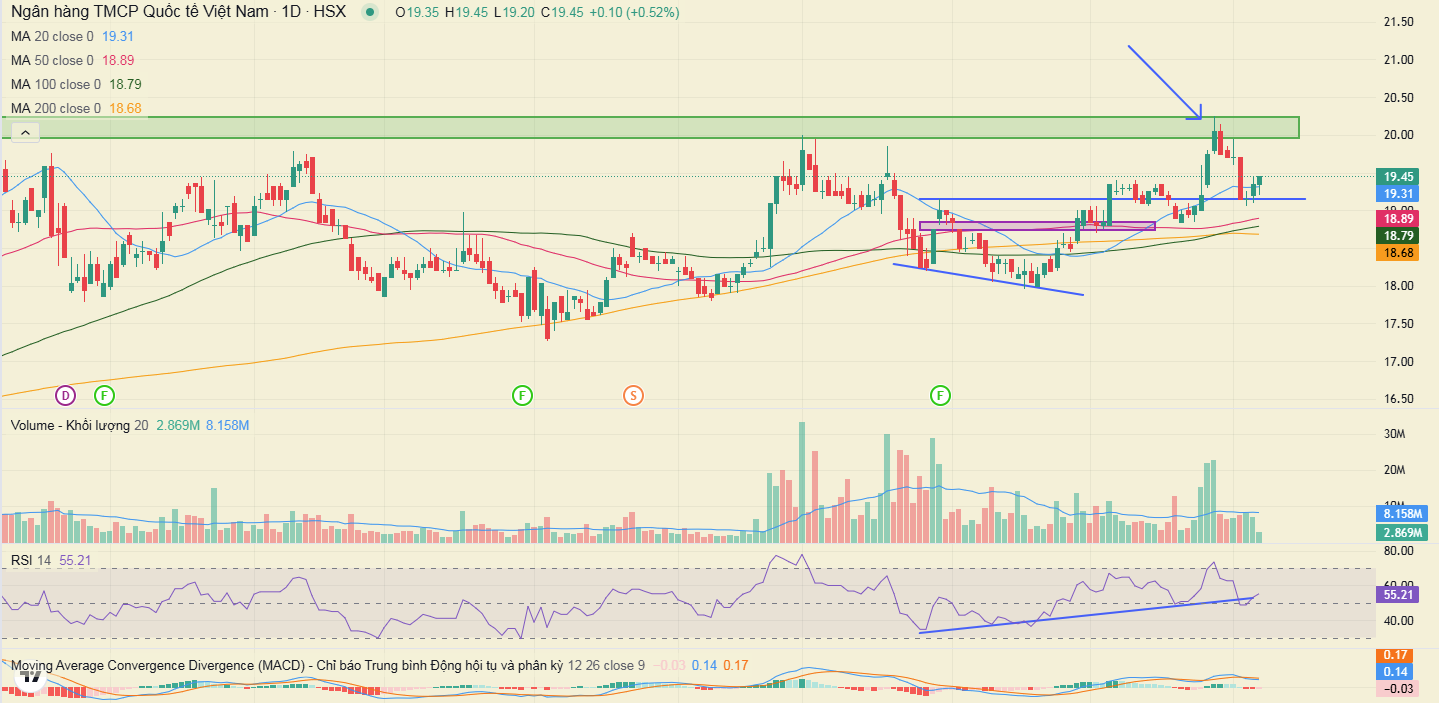
Task: Select the Volume - Khối lượng 20 legend
Action: [79, 425]
